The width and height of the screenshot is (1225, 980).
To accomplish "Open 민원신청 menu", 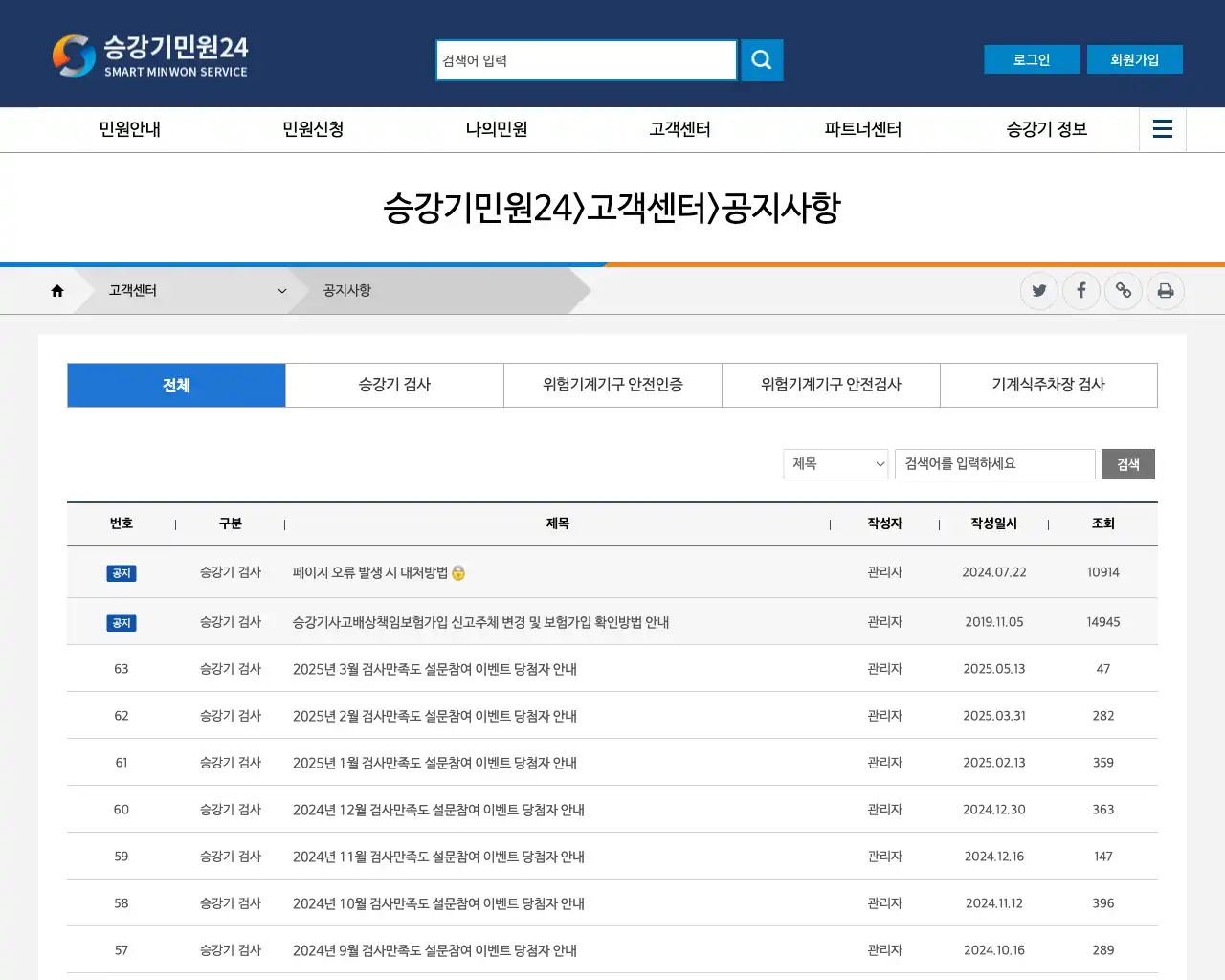I will (313, 129).
